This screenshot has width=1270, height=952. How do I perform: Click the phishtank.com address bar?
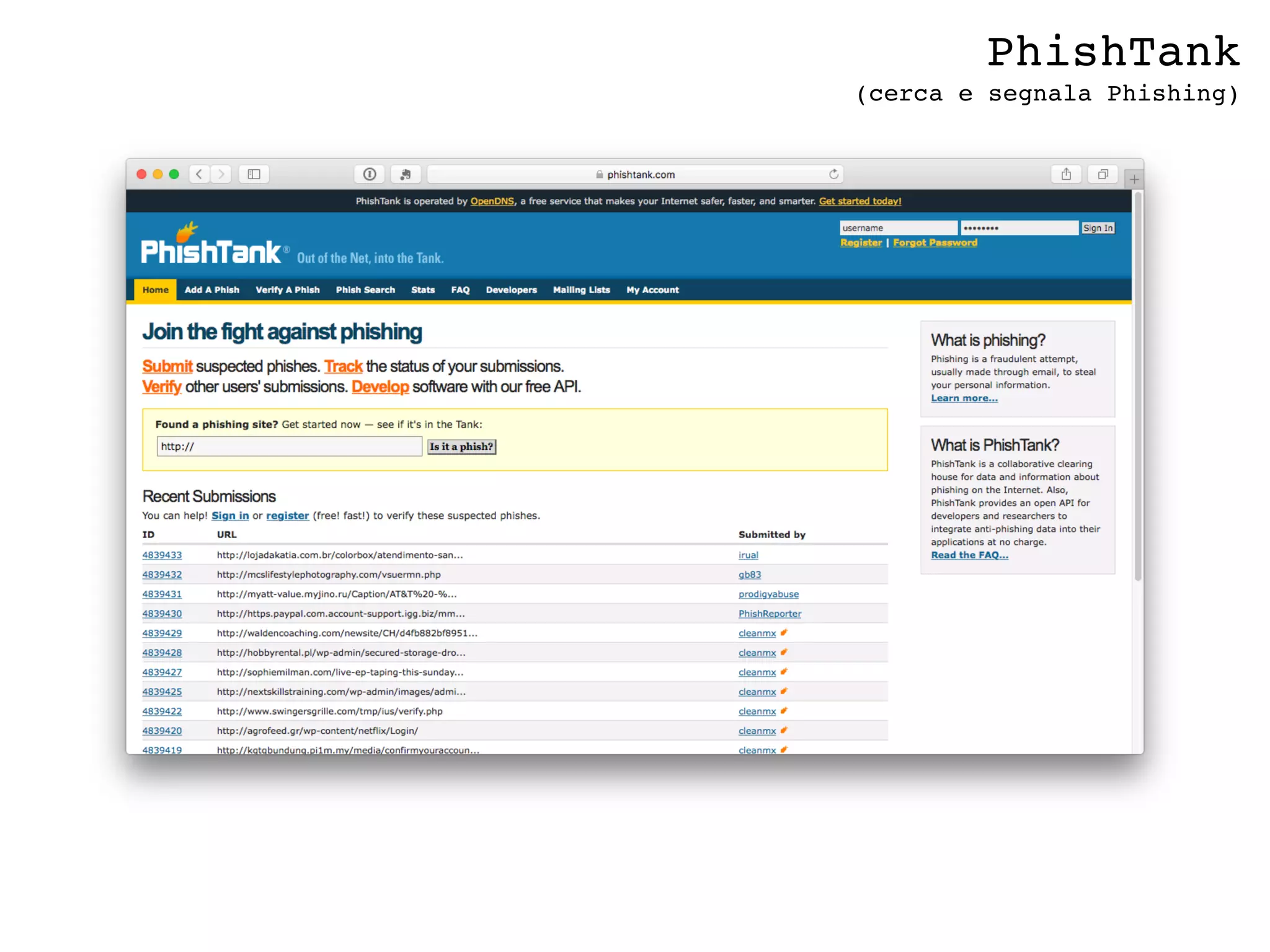[635, 174]
